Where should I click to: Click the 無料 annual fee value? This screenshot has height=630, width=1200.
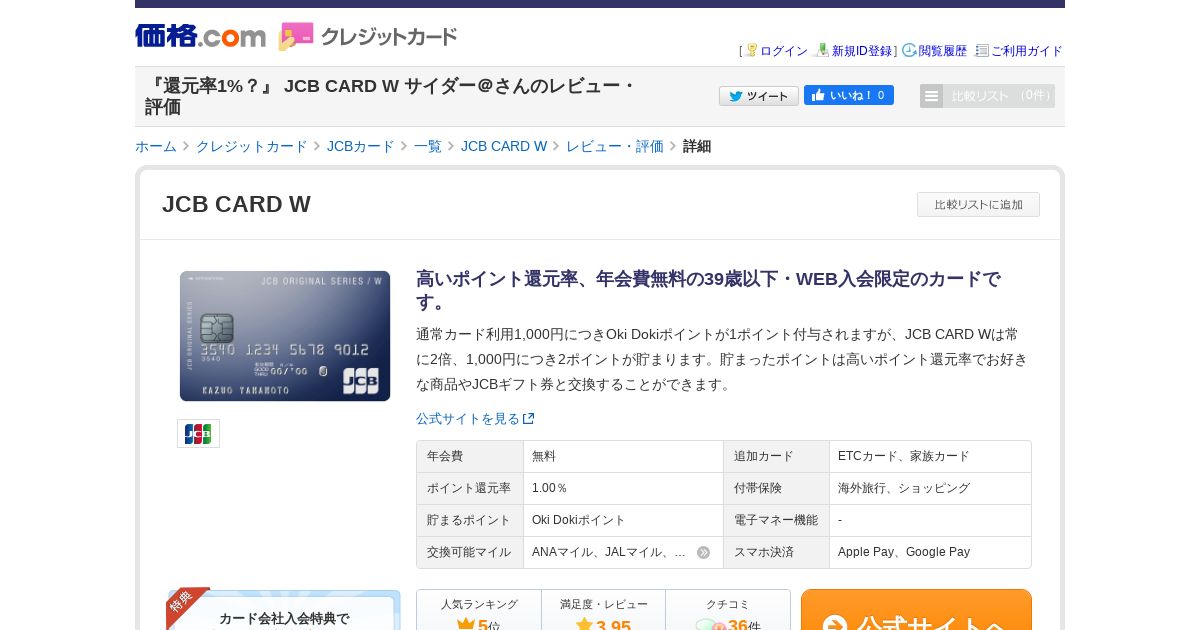click(x=544, y=456)
